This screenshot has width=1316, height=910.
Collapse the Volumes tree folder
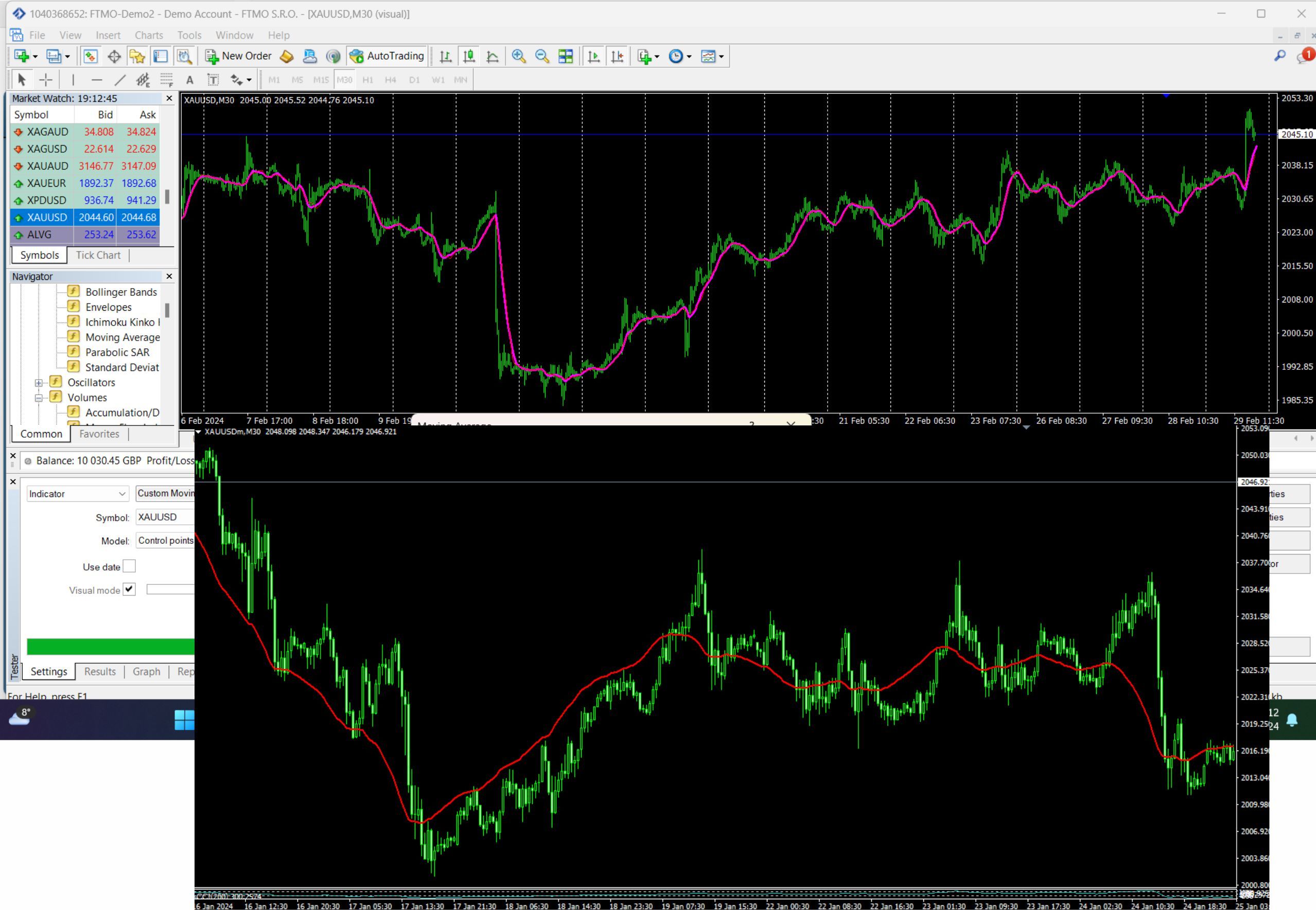(39, 398)
